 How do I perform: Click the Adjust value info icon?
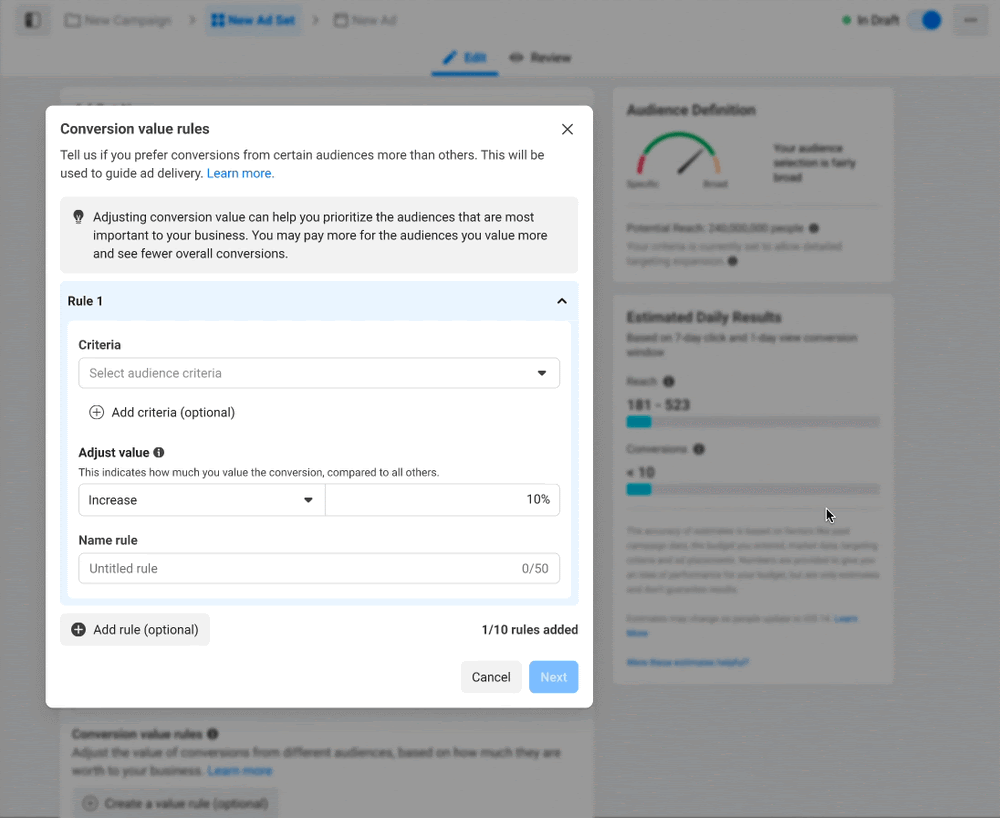click(159, 452)
